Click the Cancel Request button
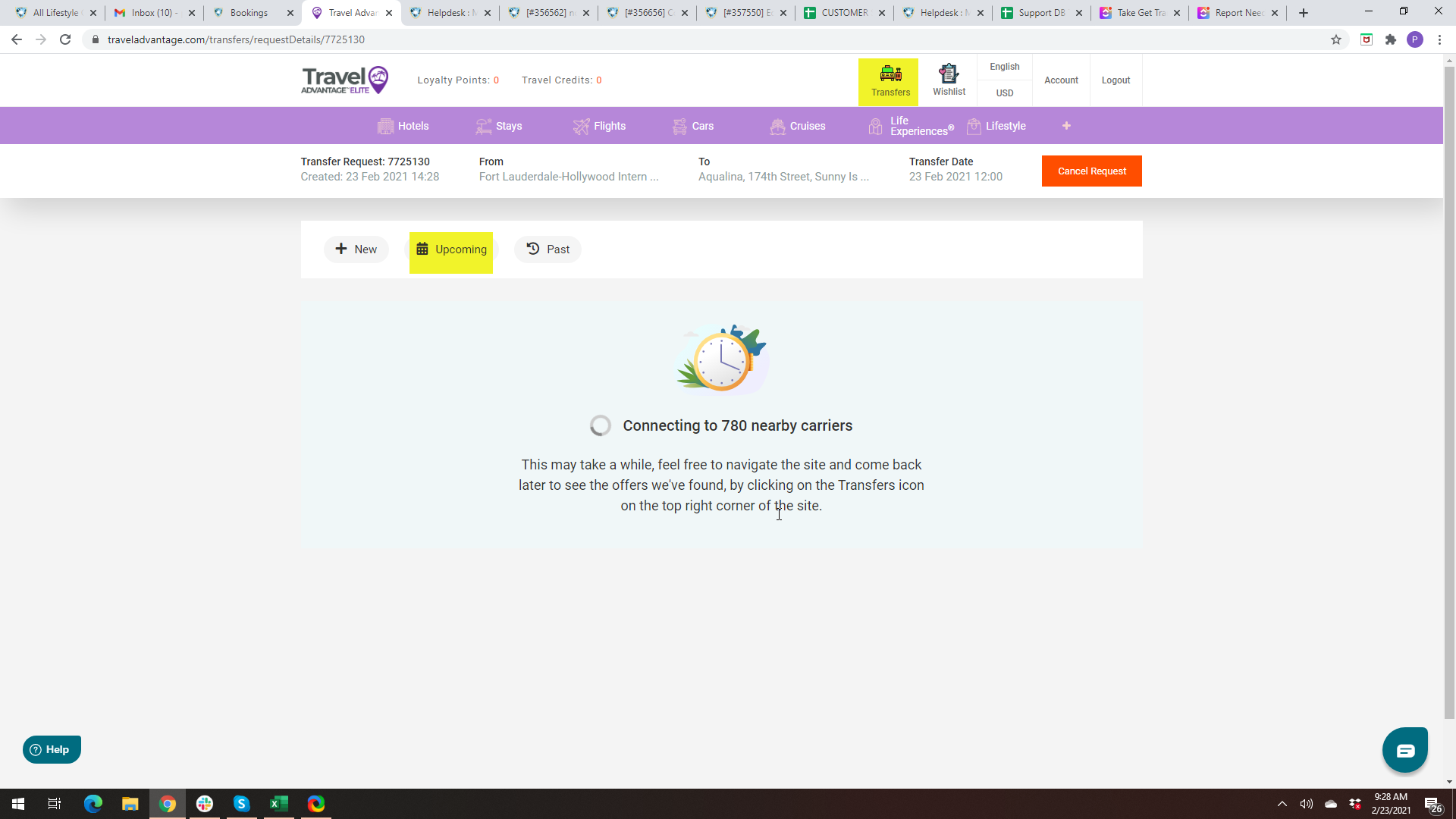Image resolution: width=1456 pixels, height=819 pixels. pos(1091,171)
